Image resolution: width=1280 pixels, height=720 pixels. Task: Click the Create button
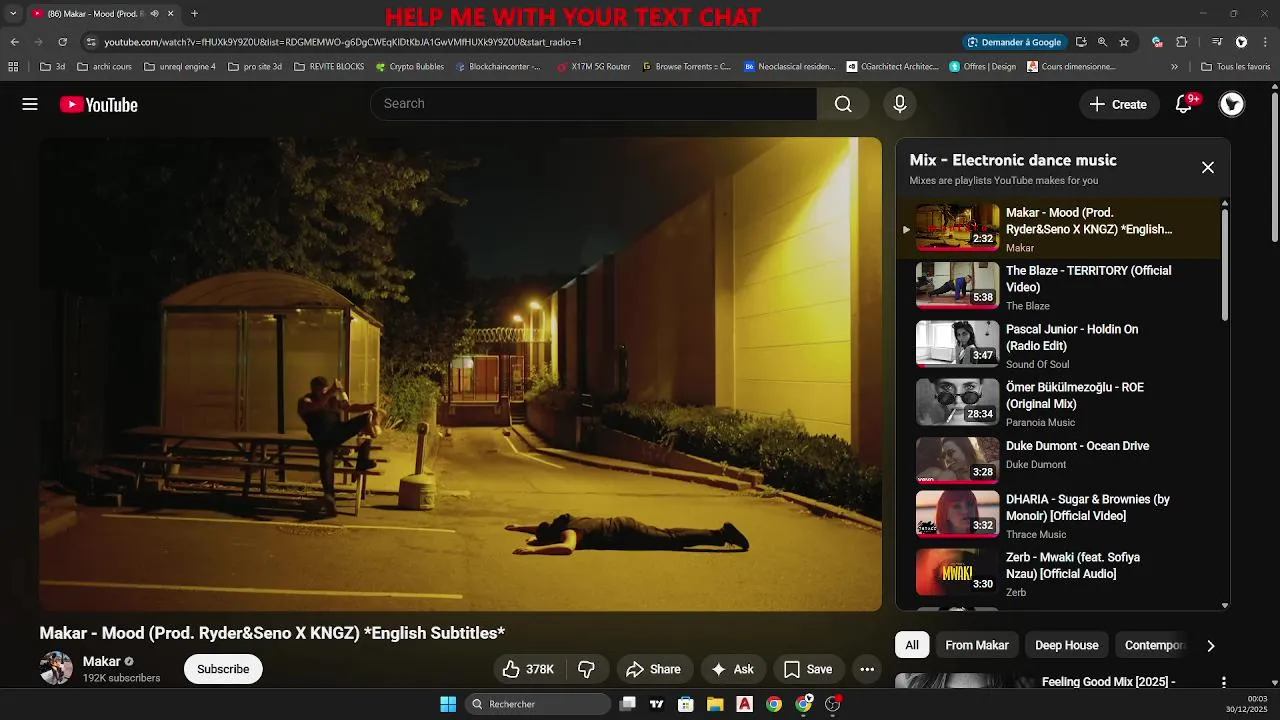[1118, 104]
